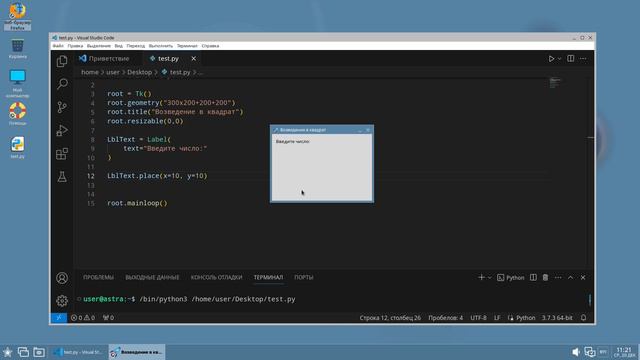Screen dimensions: 640x360
Task: Open the Explorer view in activity bar
Action: pos(62,61)
